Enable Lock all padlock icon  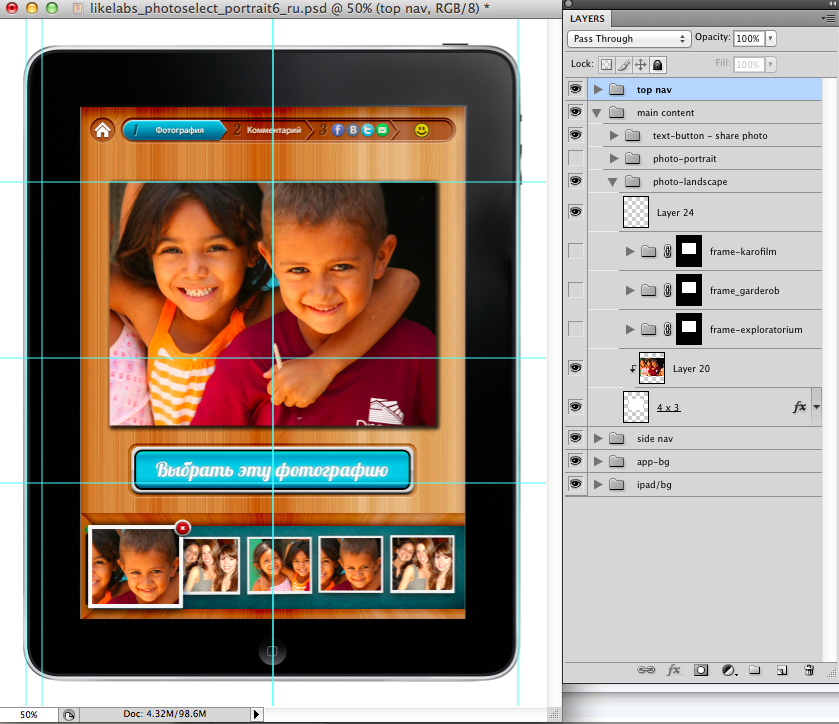pos(658,65)
